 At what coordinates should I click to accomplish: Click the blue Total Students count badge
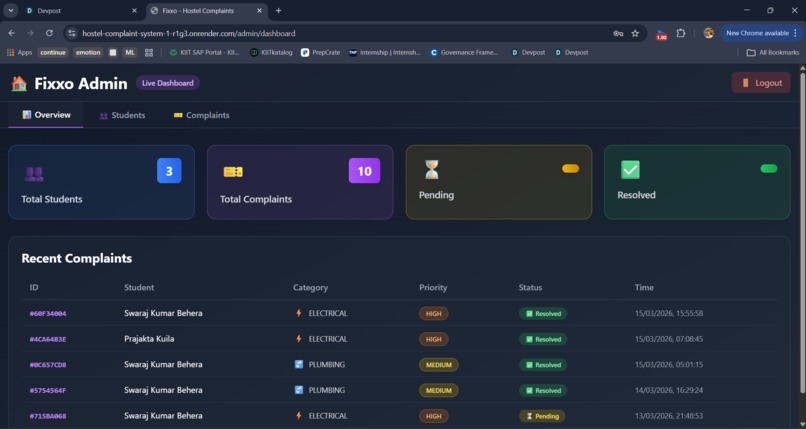pos(169,171)
